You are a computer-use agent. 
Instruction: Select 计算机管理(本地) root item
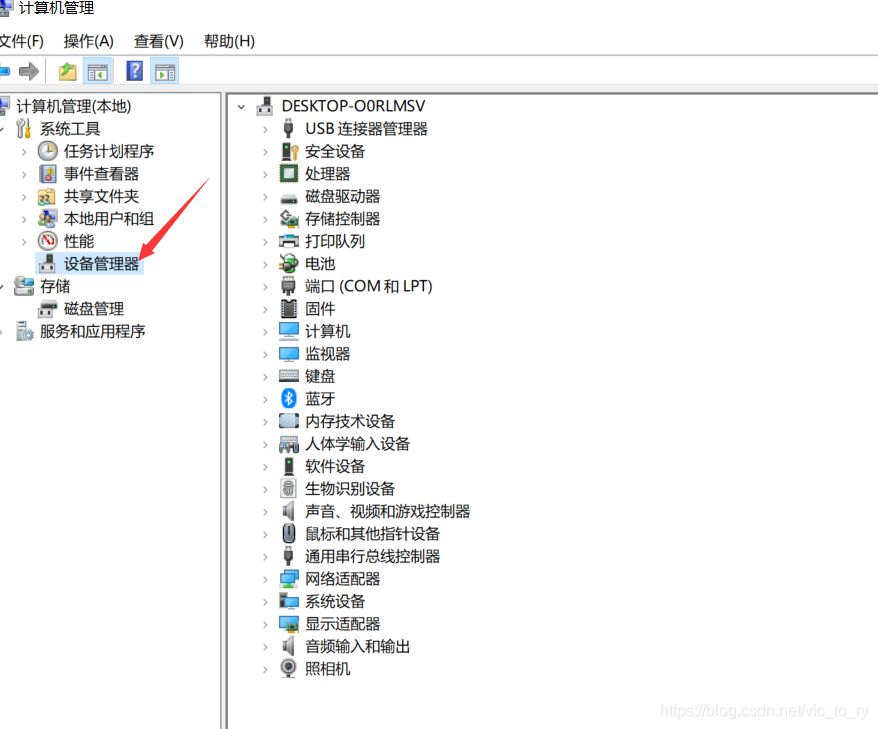point(73,106)
